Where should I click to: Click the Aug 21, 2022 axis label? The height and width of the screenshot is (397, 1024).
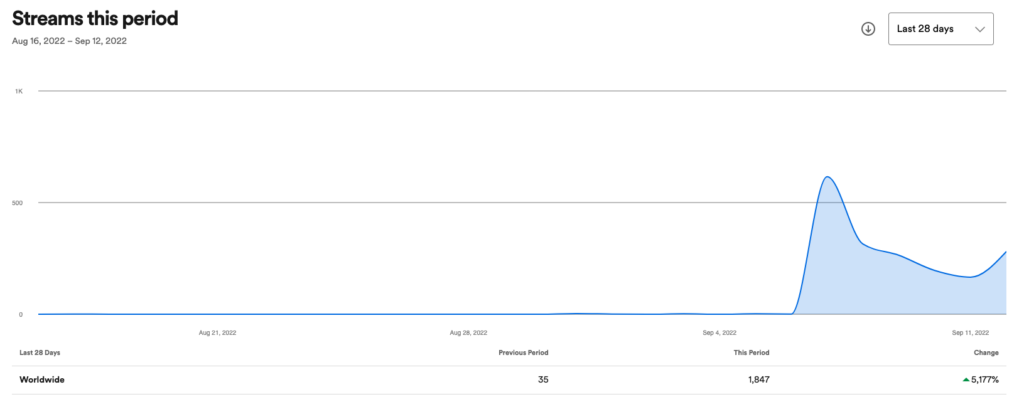(x=217, y=332)
